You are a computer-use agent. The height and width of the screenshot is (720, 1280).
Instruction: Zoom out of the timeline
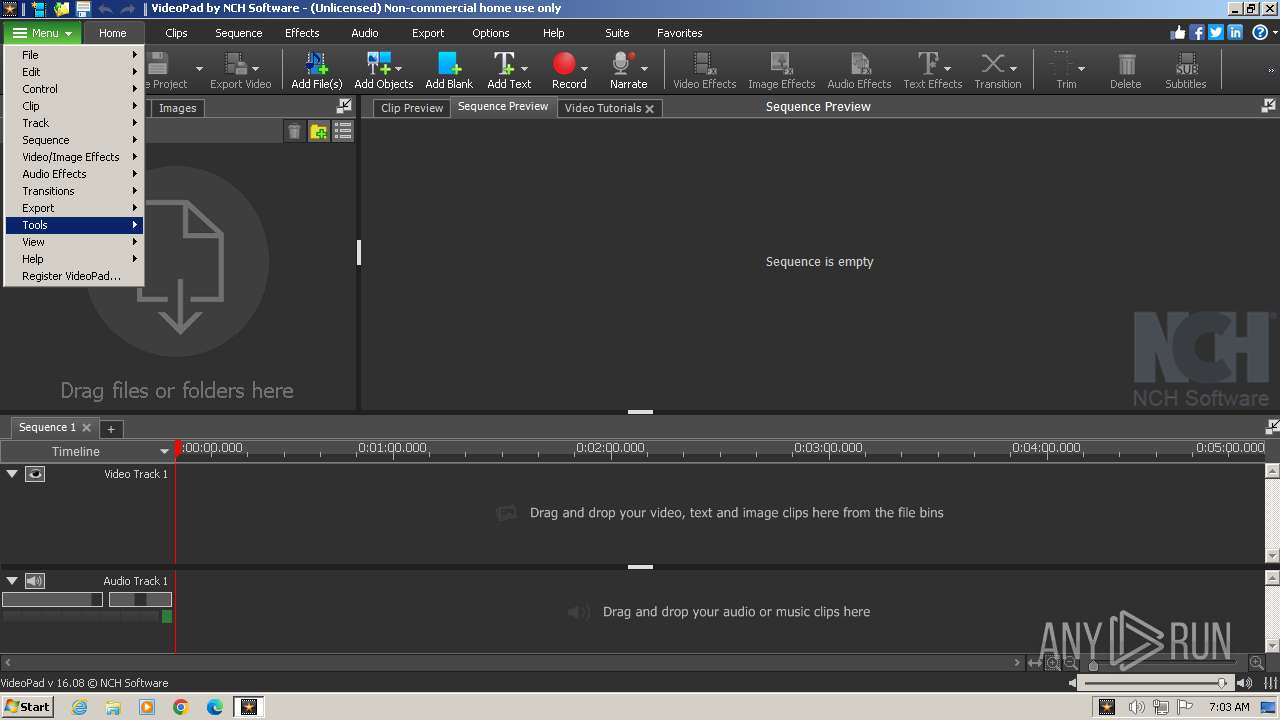coord(1071,663)
